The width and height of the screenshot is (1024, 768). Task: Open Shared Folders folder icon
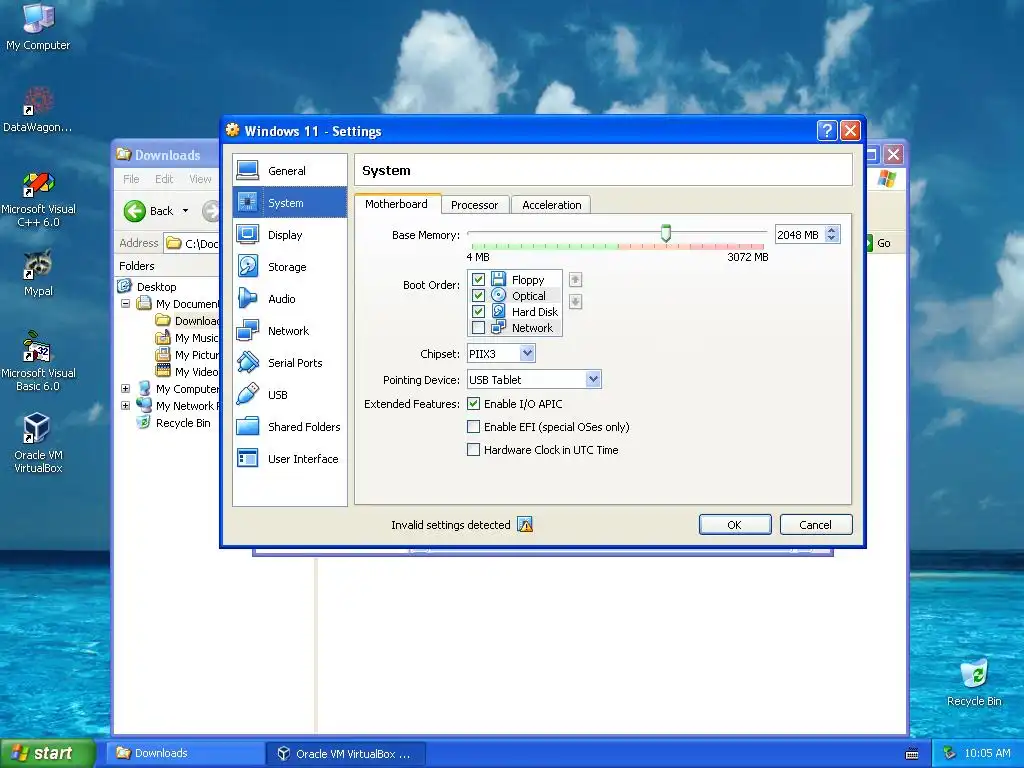(x=248, y=426)
